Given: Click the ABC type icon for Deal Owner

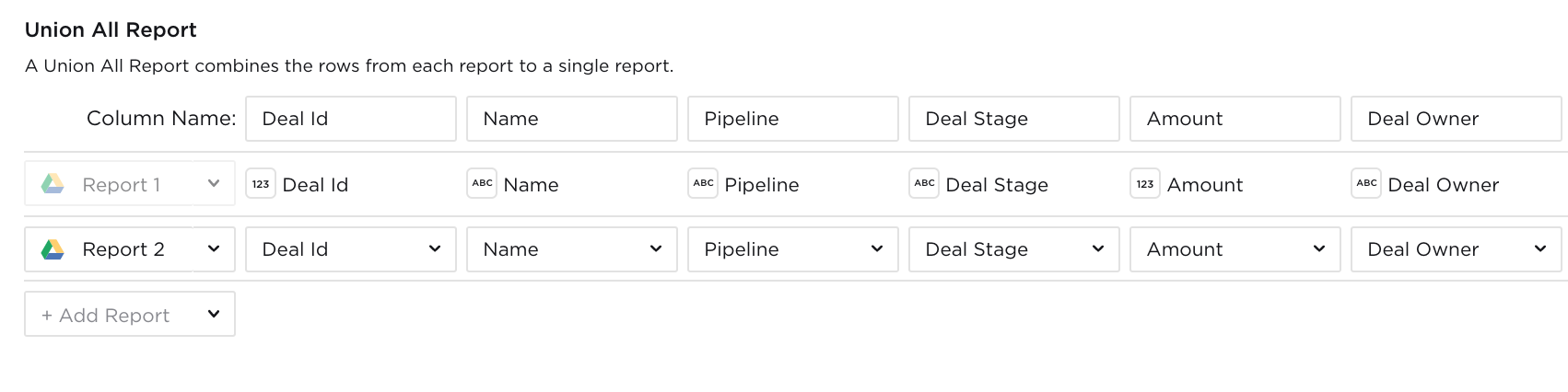Looking at the screenshot, I should pos(1366,184).
